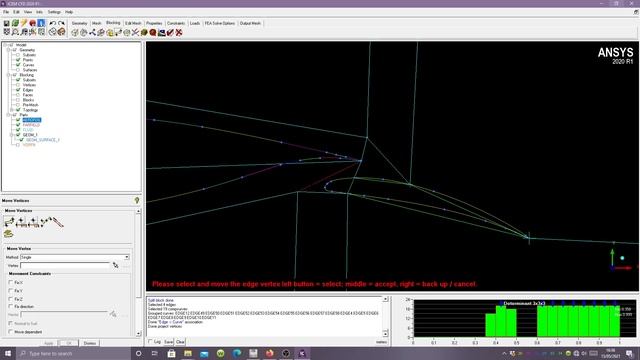Select the Solid shaded display icon
640x360 pixels.
tap(61, 32)
